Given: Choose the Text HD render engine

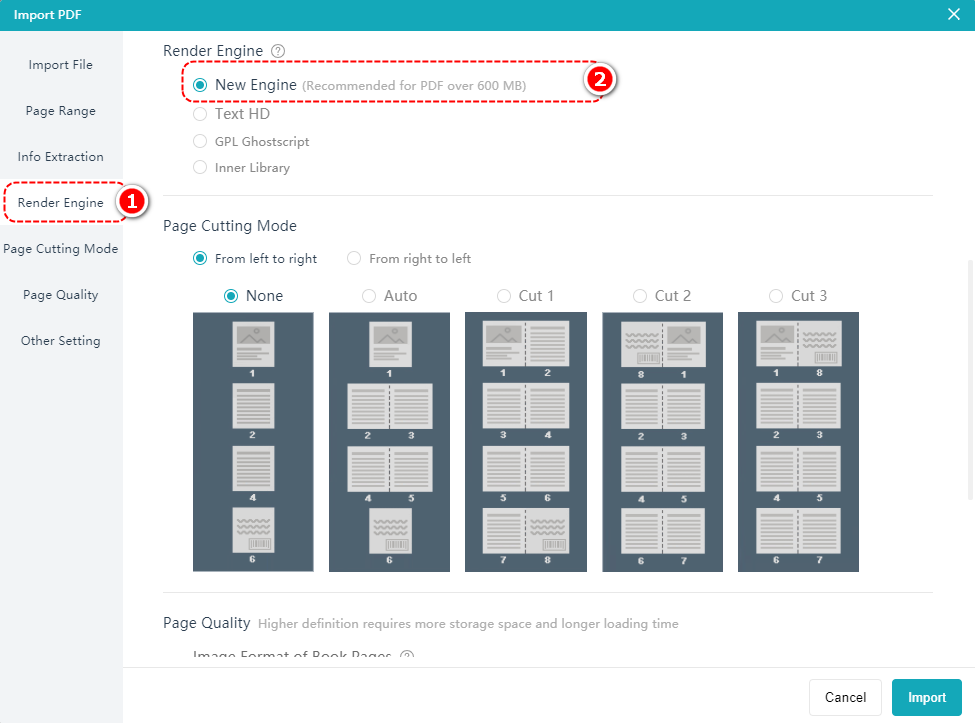Looking at the screenshot, I should [201, 114].
